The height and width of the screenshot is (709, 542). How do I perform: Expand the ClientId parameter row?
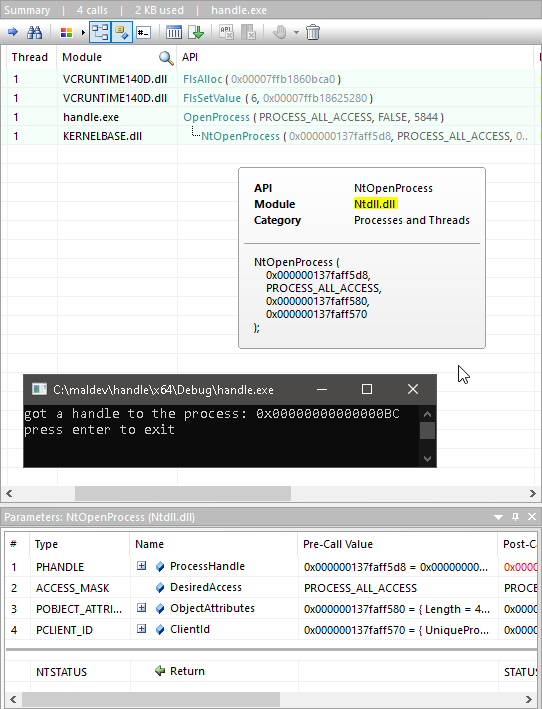(x=141, y=629)
